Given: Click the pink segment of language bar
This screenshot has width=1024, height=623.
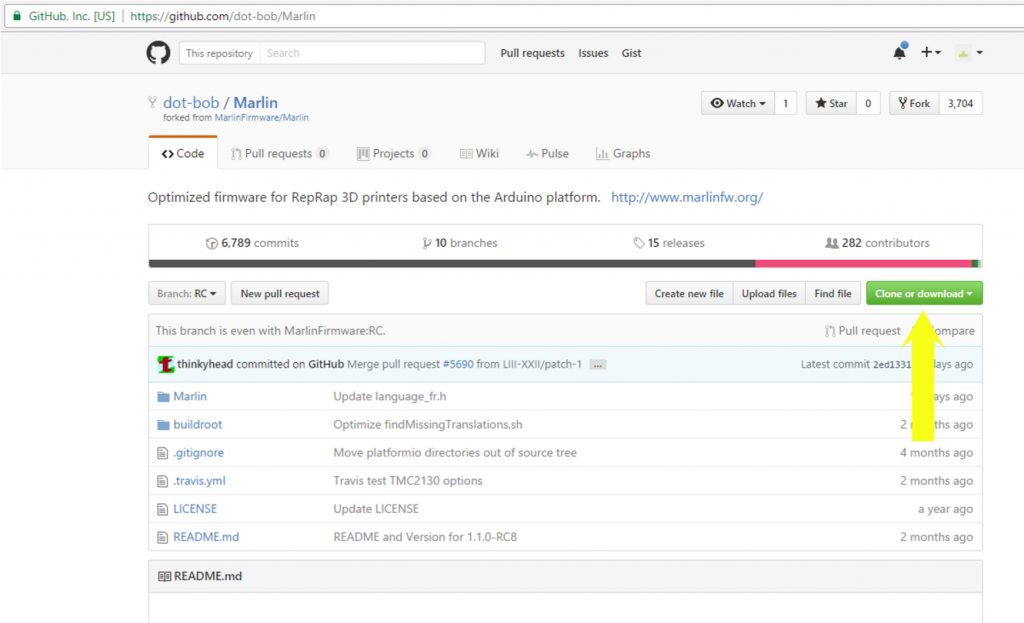Looking at the screenshot, I should tap(863, 264).
